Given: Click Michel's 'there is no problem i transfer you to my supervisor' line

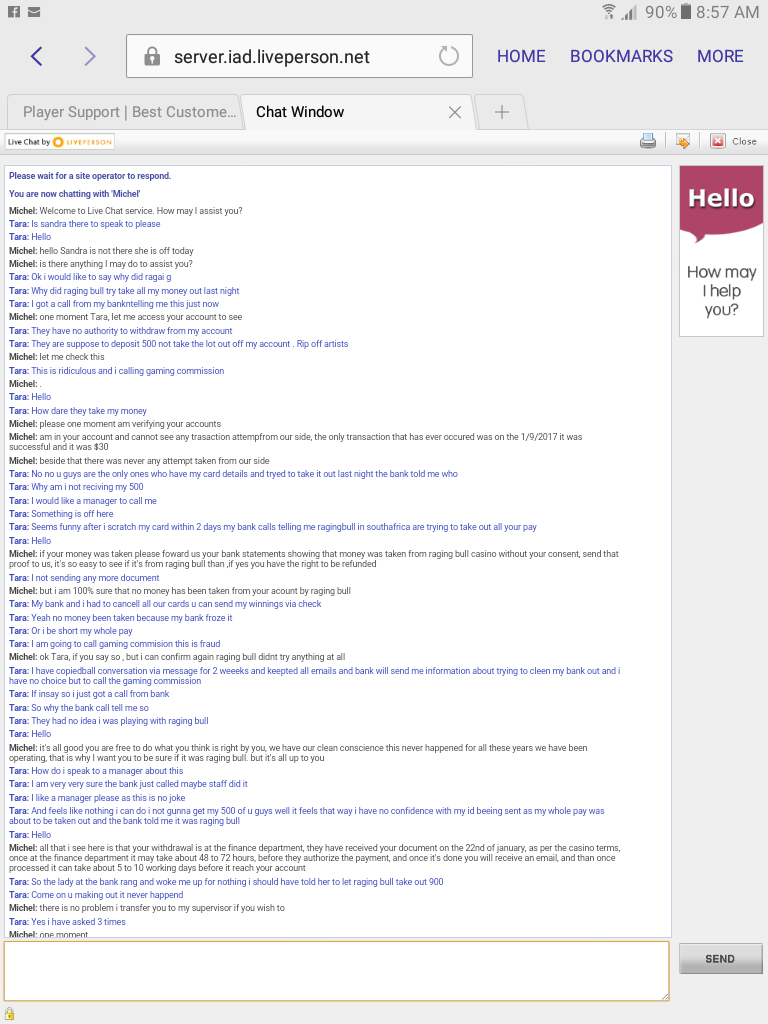Looking at the screenshot, I should pyautogui.click(x=146, y=908).
